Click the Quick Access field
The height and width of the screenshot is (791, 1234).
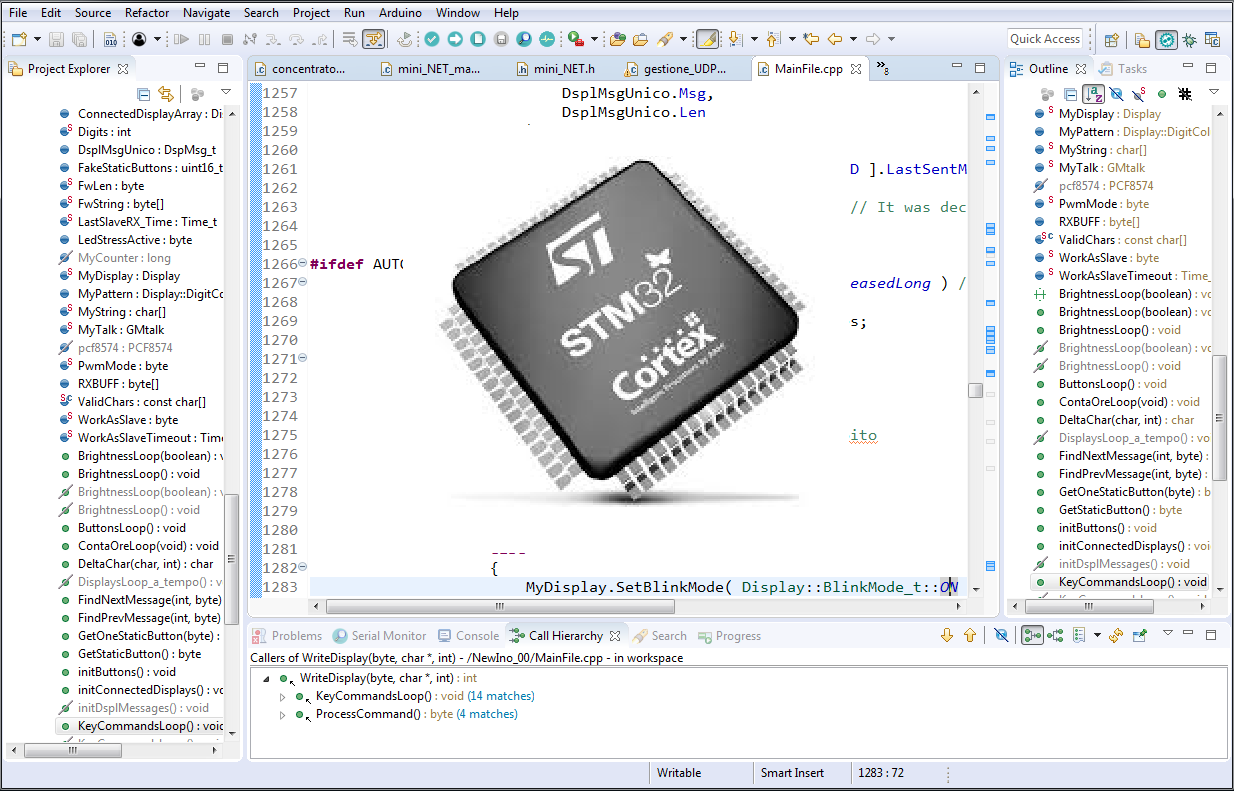point(1045,39)
